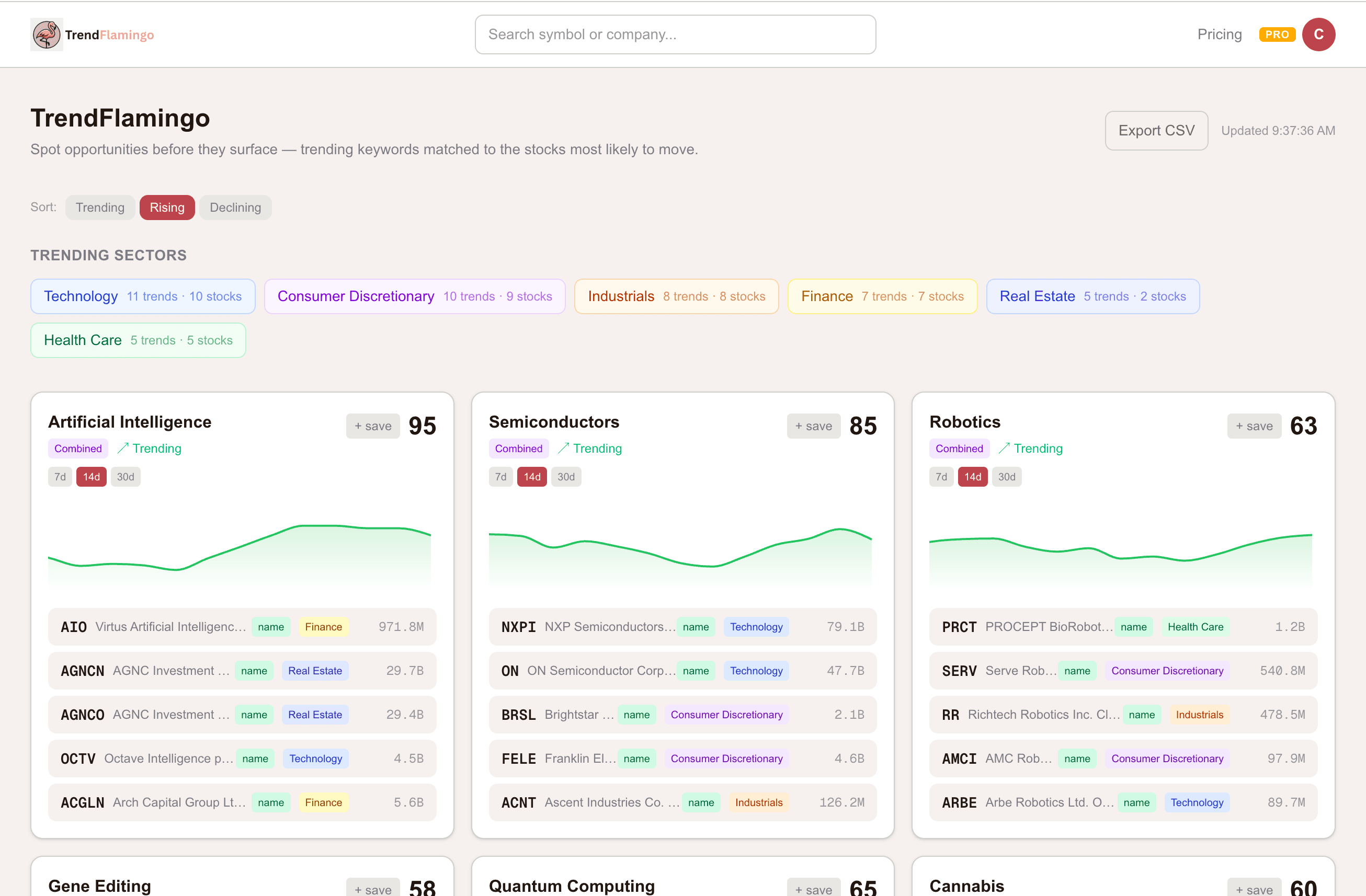Click the PRO badge
This screenshot has width=1366, height=896.
point(1277,35)
